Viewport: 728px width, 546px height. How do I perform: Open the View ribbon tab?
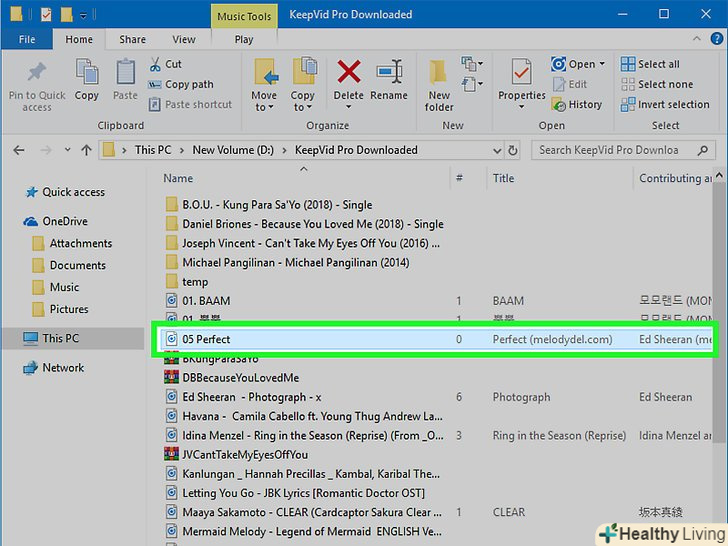point(184,40)
